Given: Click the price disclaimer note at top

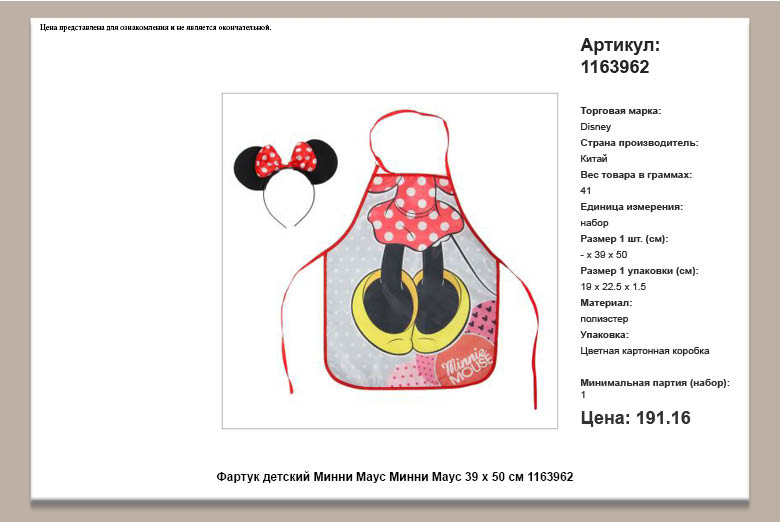Looking at the screenshot, I should (x=156, y=27).
